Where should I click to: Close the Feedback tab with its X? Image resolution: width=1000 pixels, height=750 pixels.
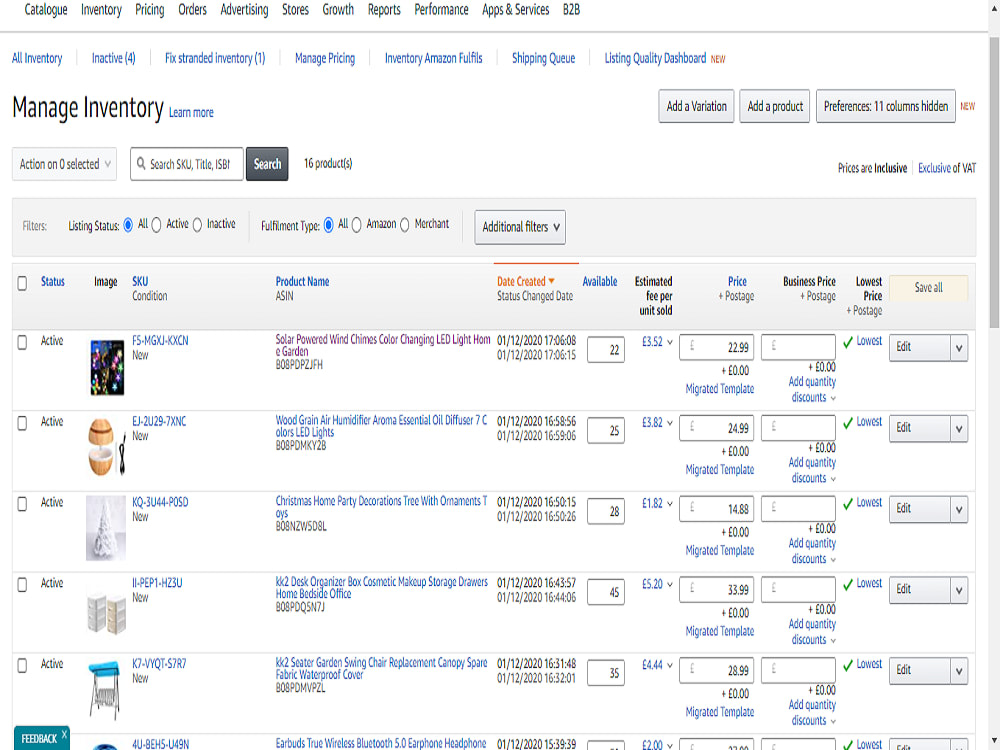click(x=64, y=734)
